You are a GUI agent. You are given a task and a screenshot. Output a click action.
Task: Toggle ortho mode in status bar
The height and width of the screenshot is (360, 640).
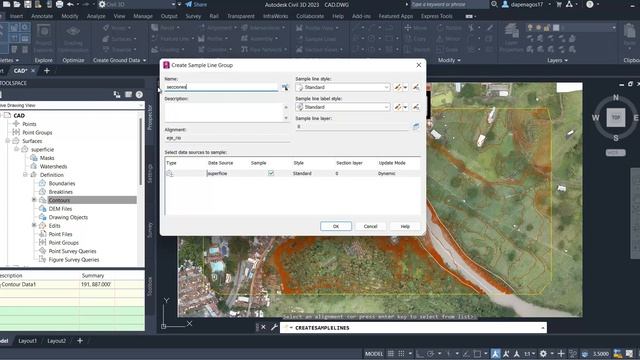[420, 353]
